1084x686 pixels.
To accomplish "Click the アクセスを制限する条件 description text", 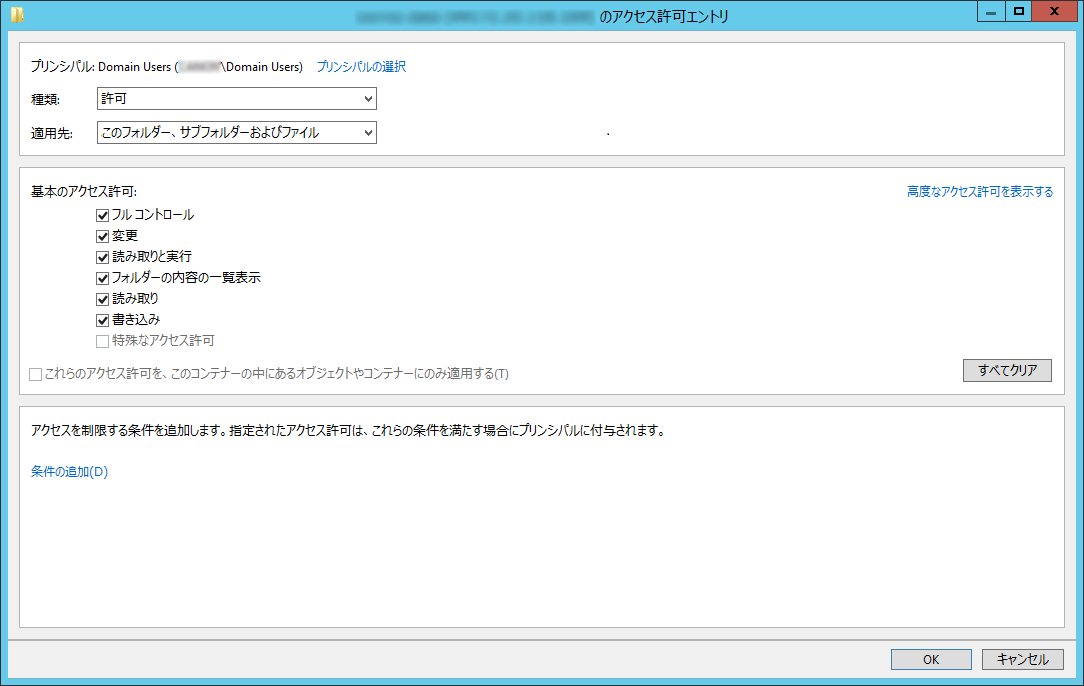I will [348, 430].
